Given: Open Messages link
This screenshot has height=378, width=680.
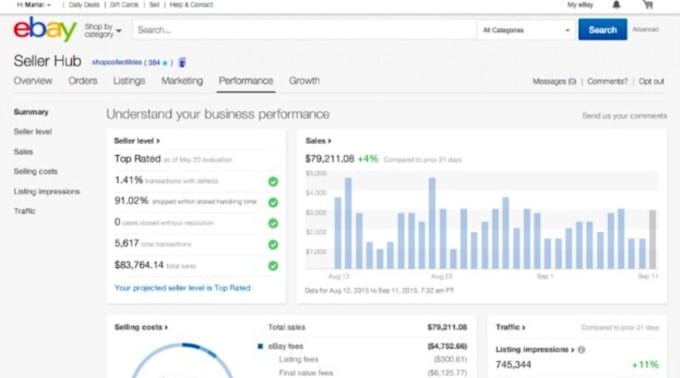Looking at the screenshot, I should [x=554, y=81].
